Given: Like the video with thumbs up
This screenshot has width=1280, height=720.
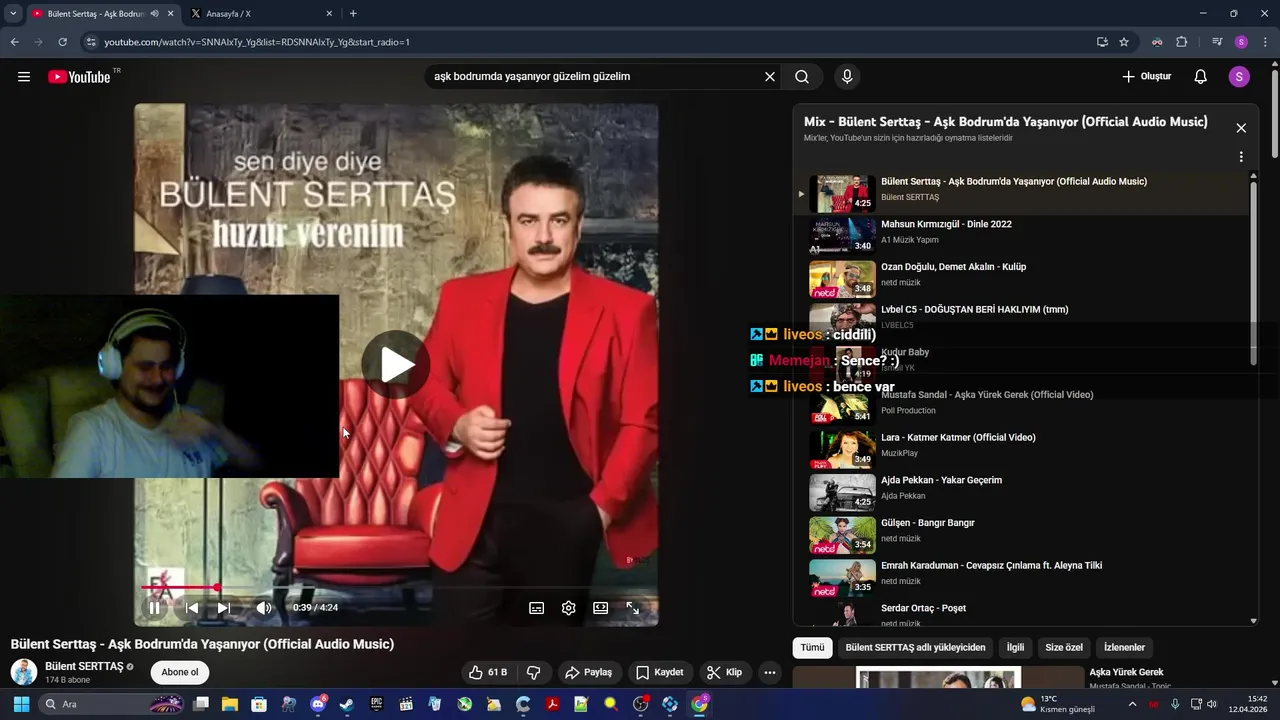Looking at the screenshot, I should tap(489, 673).
